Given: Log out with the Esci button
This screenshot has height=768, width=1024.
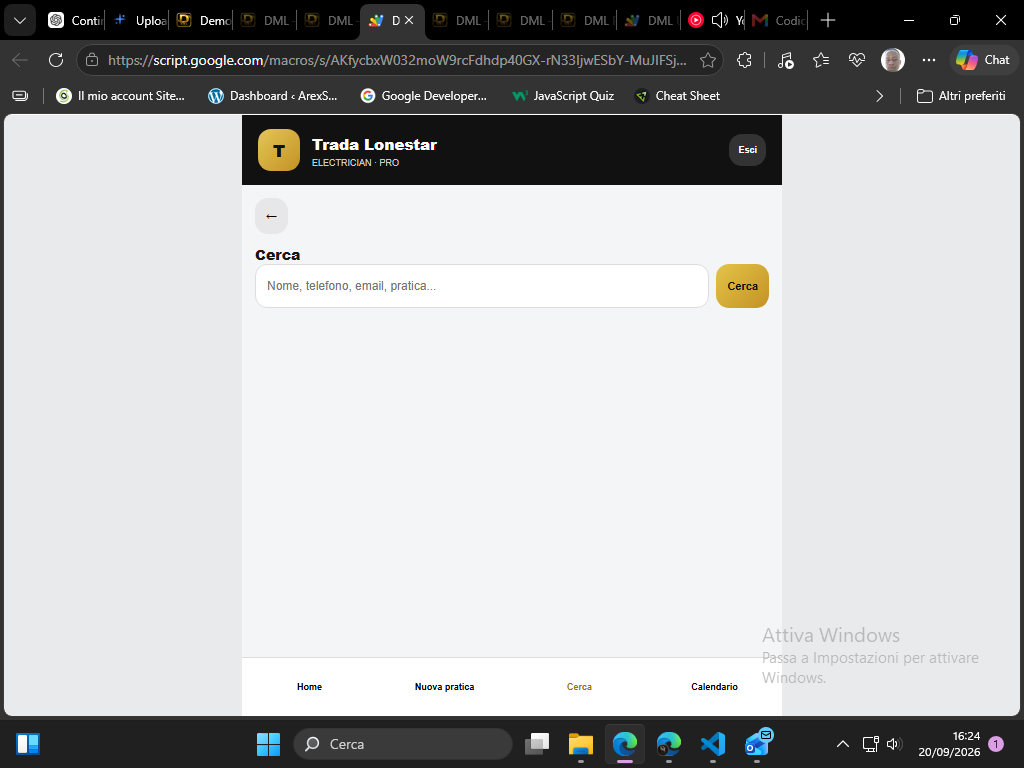Looking at the screenshot, I should click(x=747, y=150).
